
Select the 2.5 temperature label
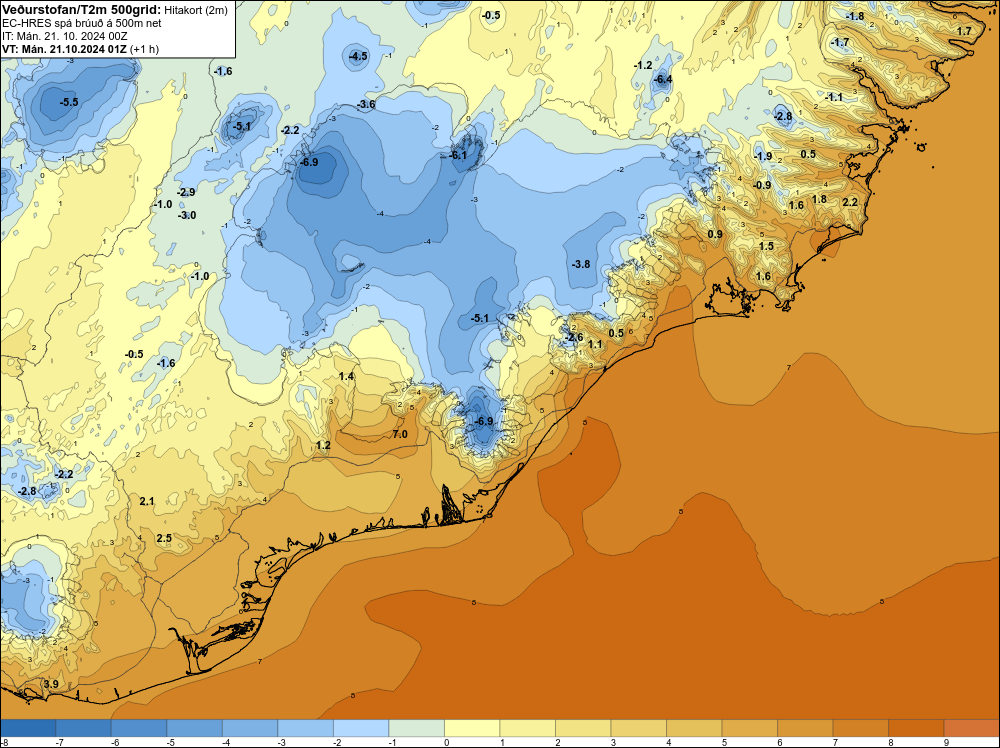[164, 538]
